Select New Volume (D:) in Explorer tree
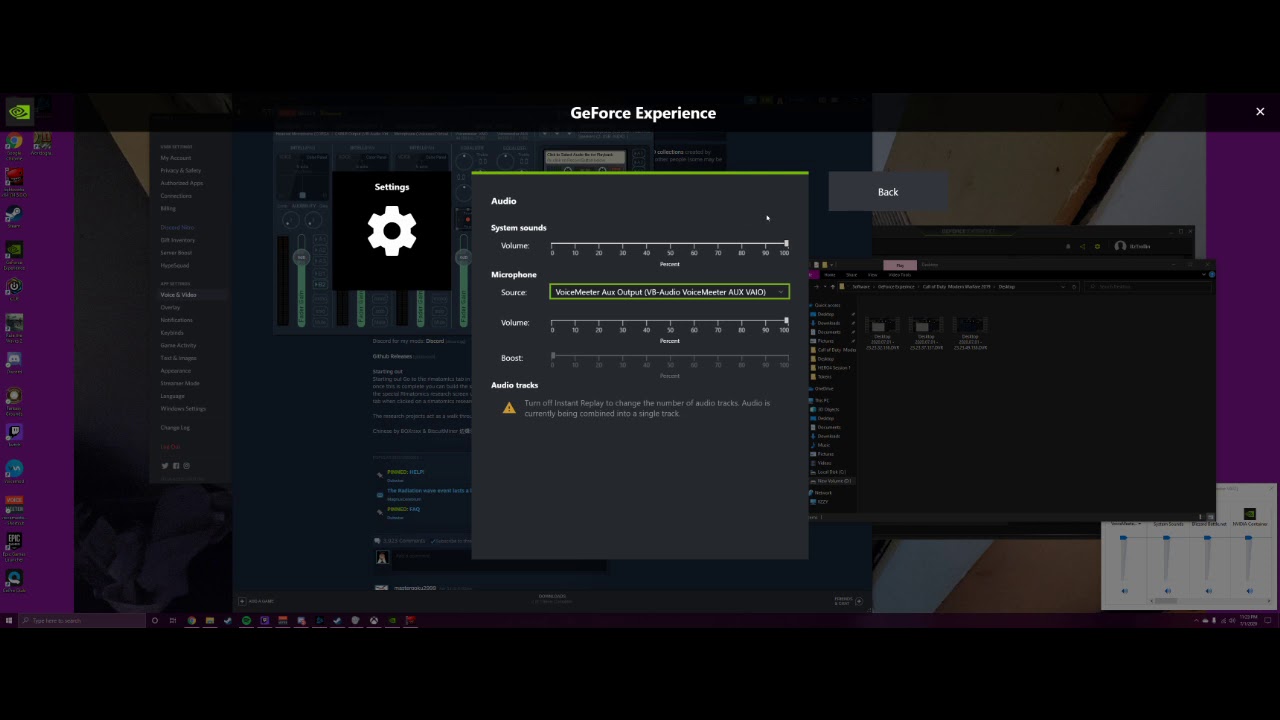The height and width of the screenshot is (720, 1280). (x=833, y=481)
